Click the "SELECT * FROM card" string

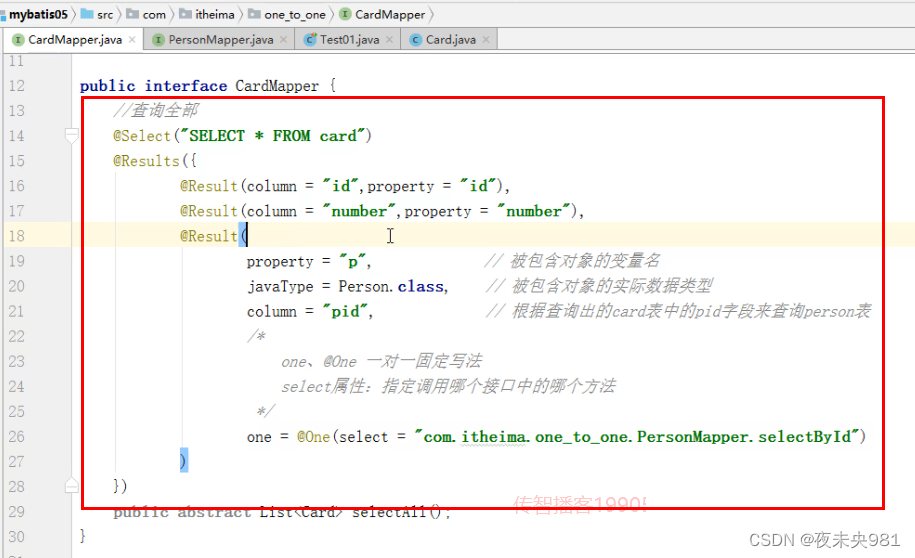click(273, 136)
